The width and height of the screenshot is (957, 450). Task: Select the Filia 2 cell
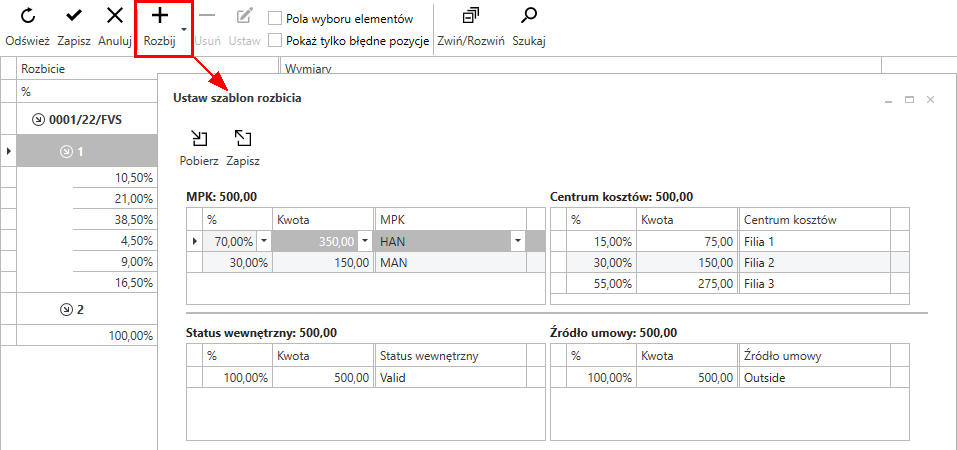coord(815,263)
